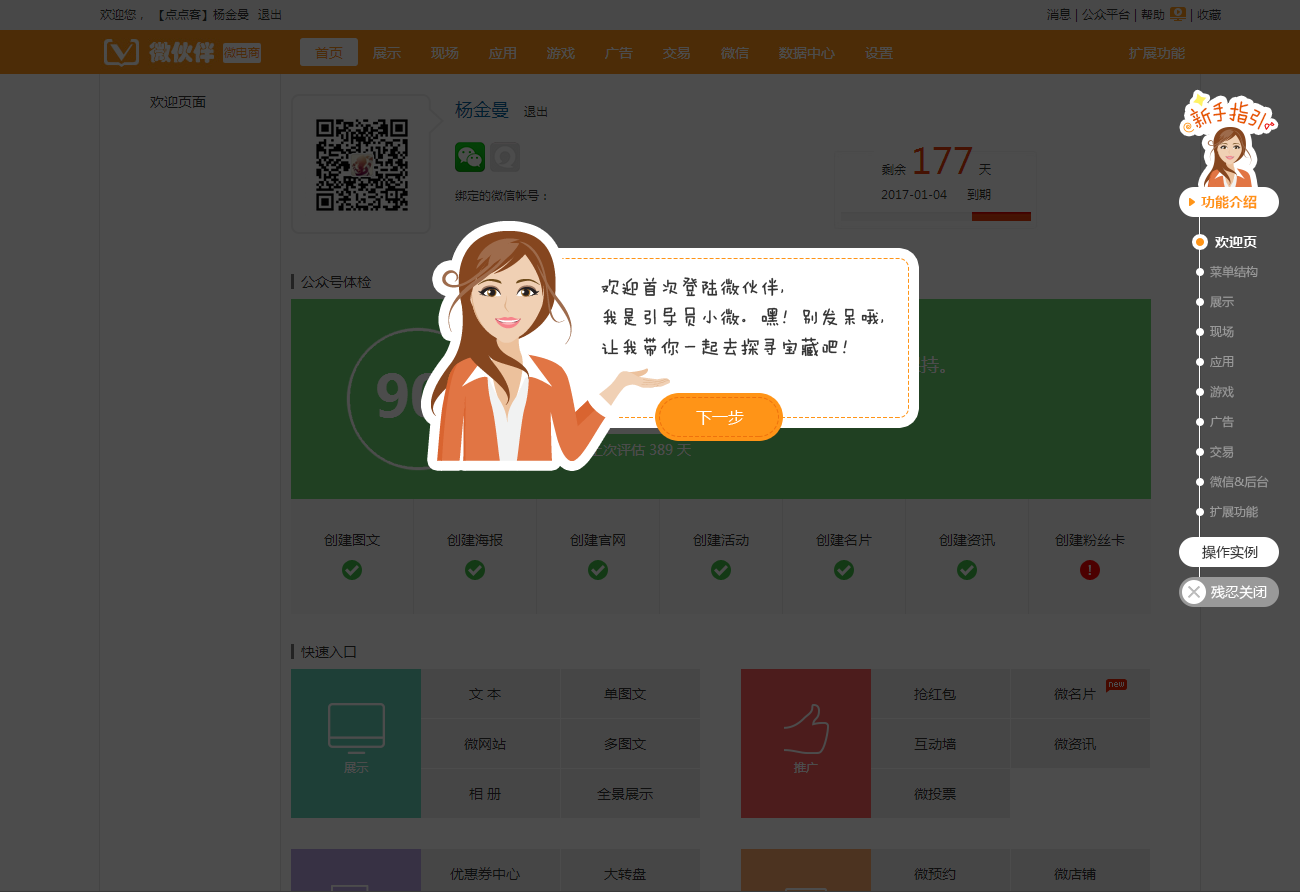Open 帮助 link at top right

click(x=1153, y=15)
